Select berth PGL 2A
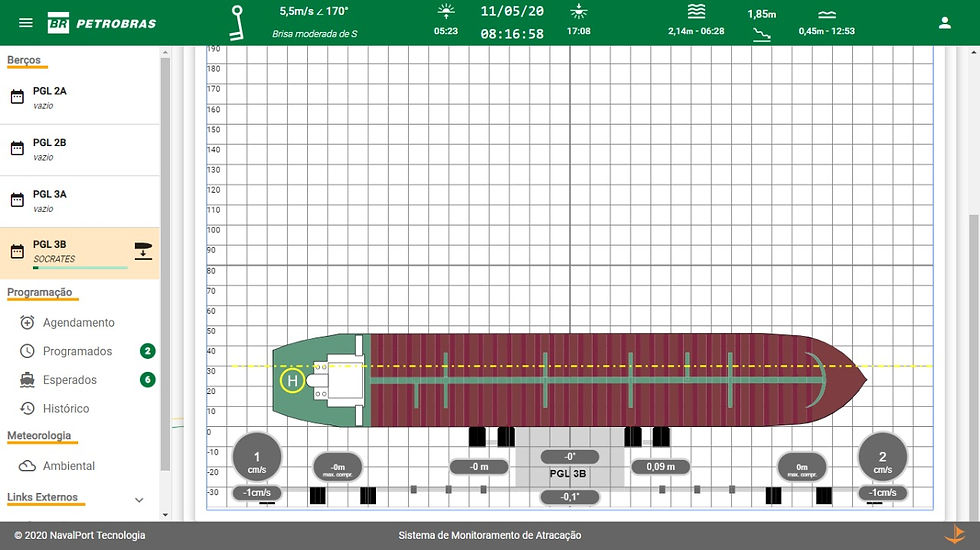The width and height of the screenshot is (980, 550). (80, 98)
